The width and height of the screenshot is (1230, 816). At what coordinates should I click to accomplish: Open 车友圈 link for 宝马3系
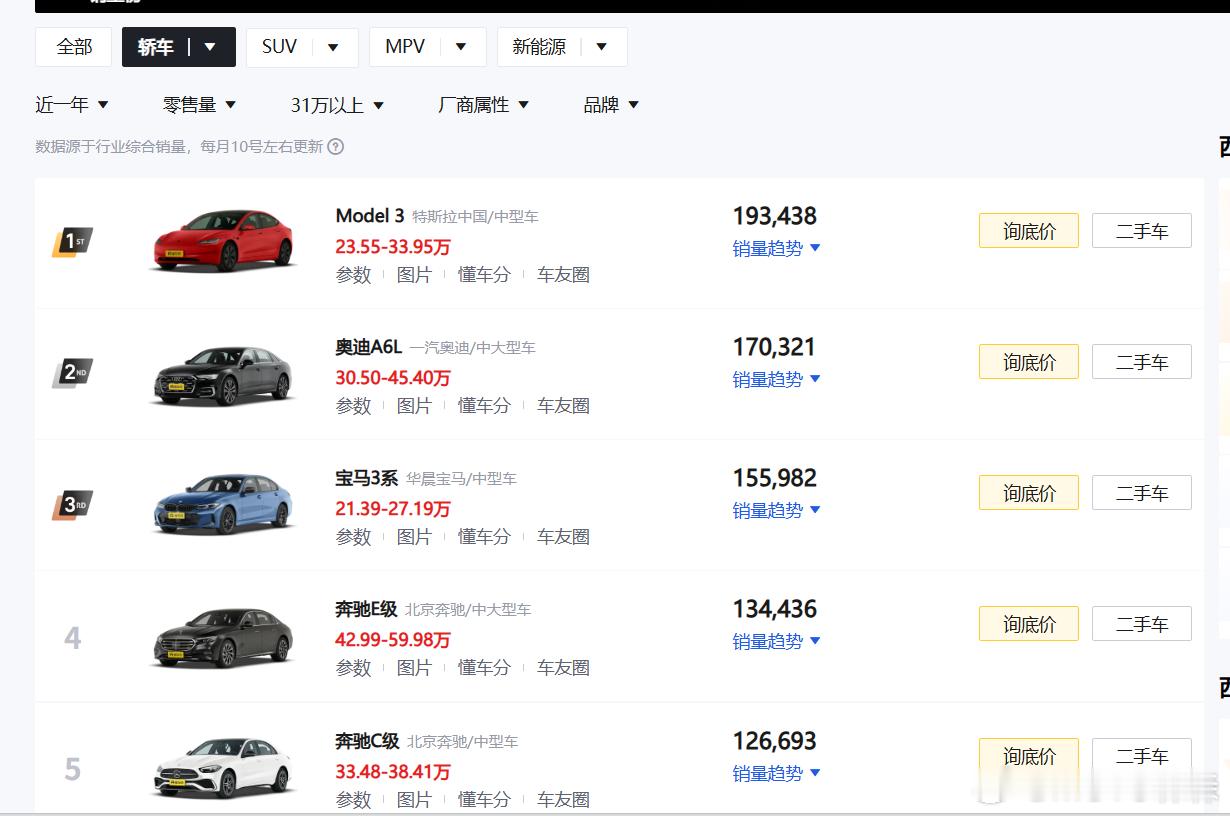(x=563, y=536)
